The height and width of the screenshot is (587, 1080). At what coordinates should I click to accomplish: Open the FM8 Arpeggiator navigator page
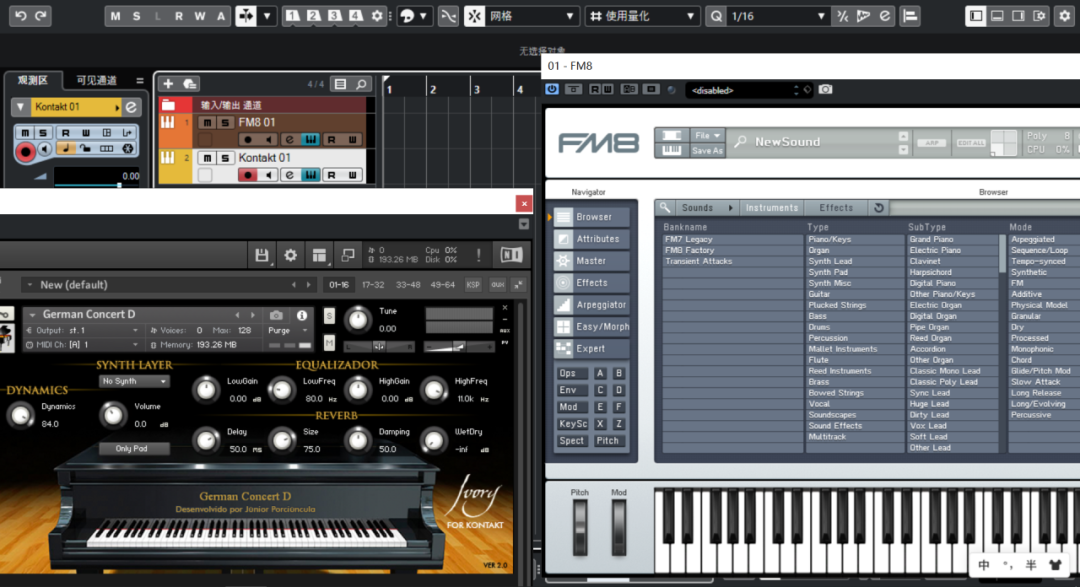pyautogui.click(x=592, y=305)
